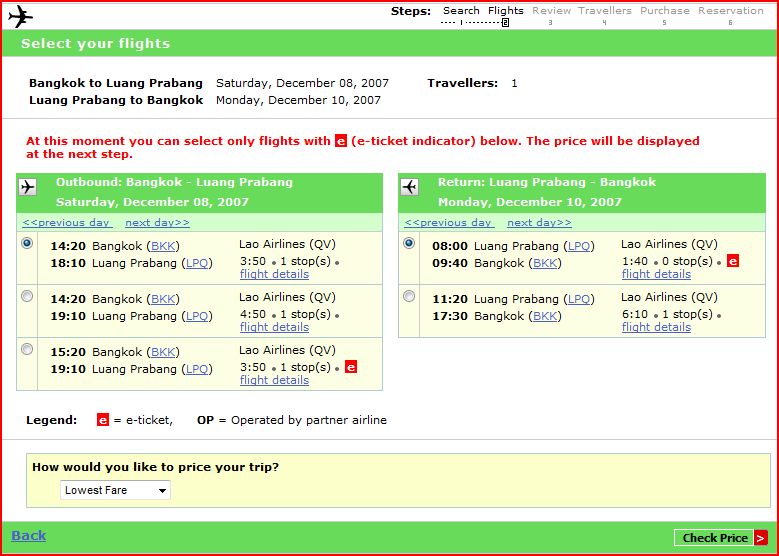Screen dimensions: 779x556
Task: Click BKK link on 14:20–18:10 outbound flight
Action: tap(163, 246)
